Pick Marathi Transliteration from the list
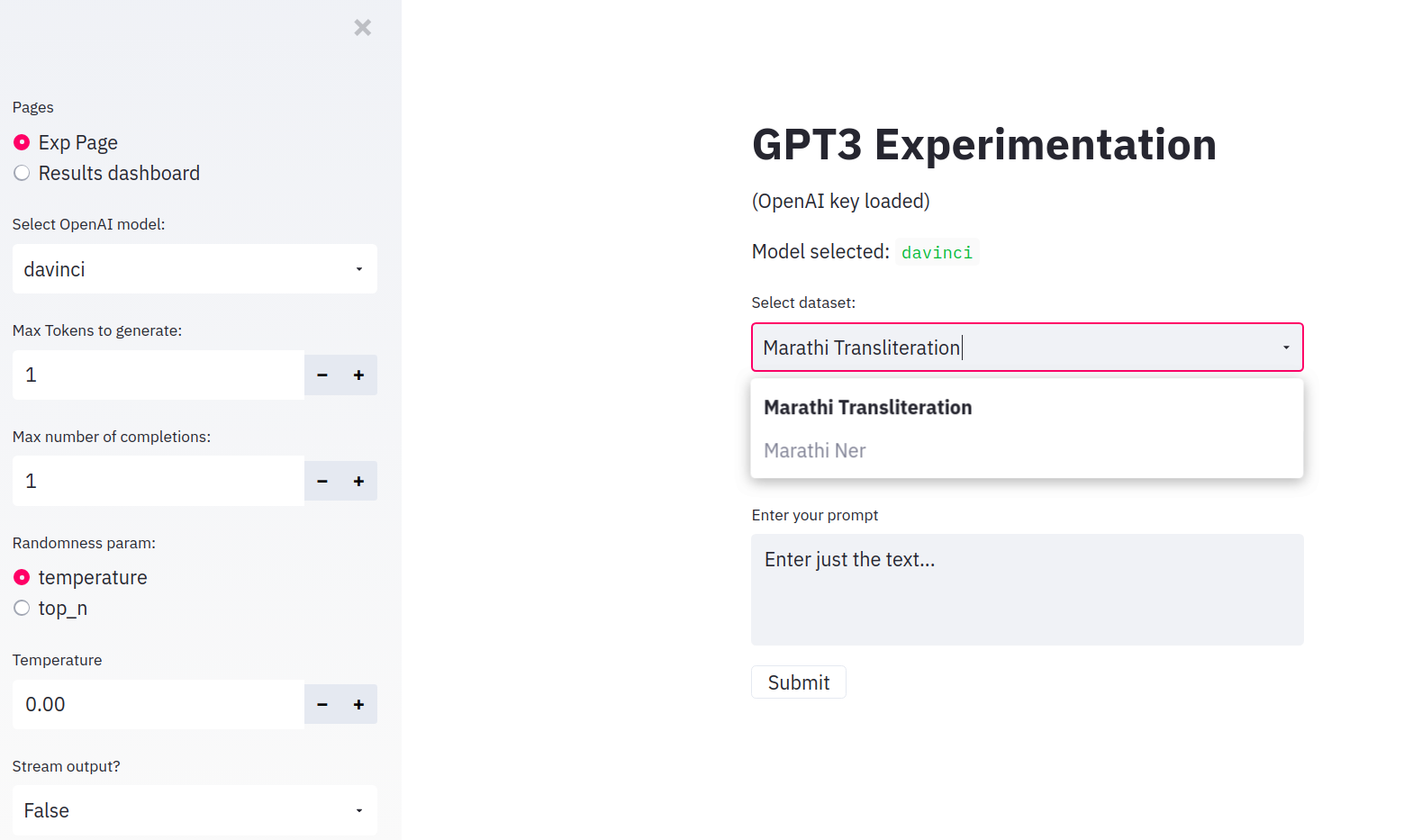This screenshot has height=840, width=1422. click(x=1027, y=407)
